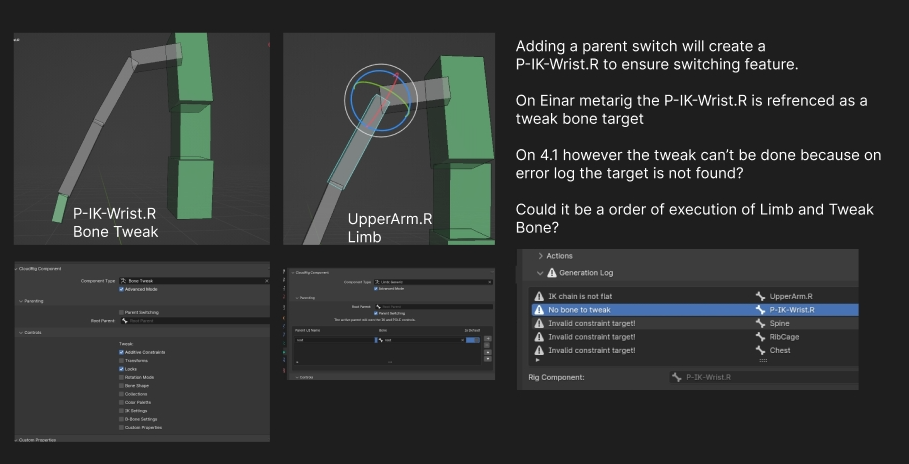Click Bone Tweak component type icon
The width and height of the screenshot is (909, 464).
click(123, 281)
